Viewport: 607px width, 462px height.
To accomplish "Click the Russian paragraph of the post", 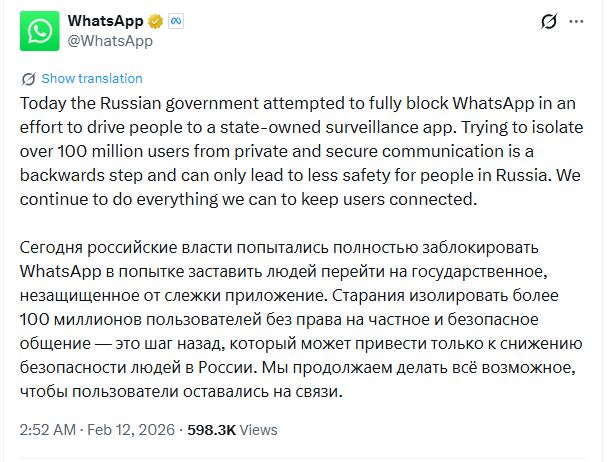I will tap(300, 320).
